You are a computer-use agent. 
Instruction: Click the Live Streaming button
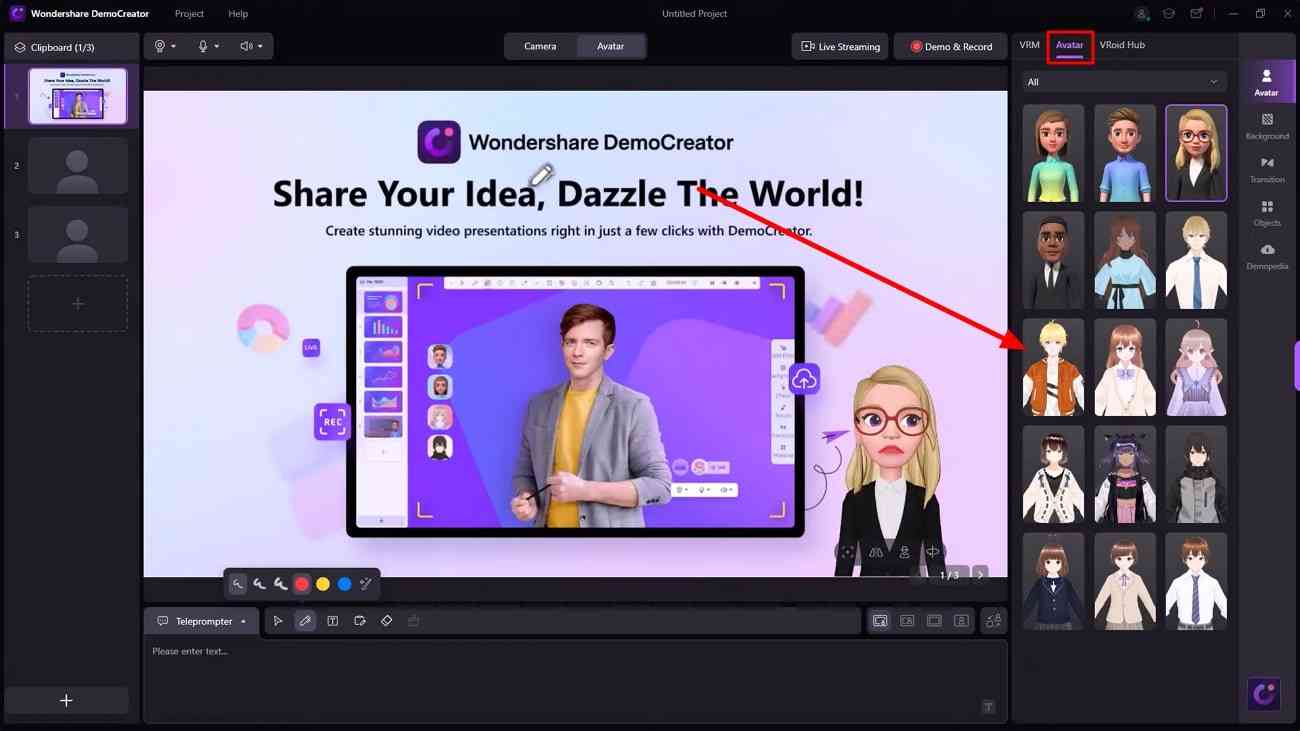840,46
